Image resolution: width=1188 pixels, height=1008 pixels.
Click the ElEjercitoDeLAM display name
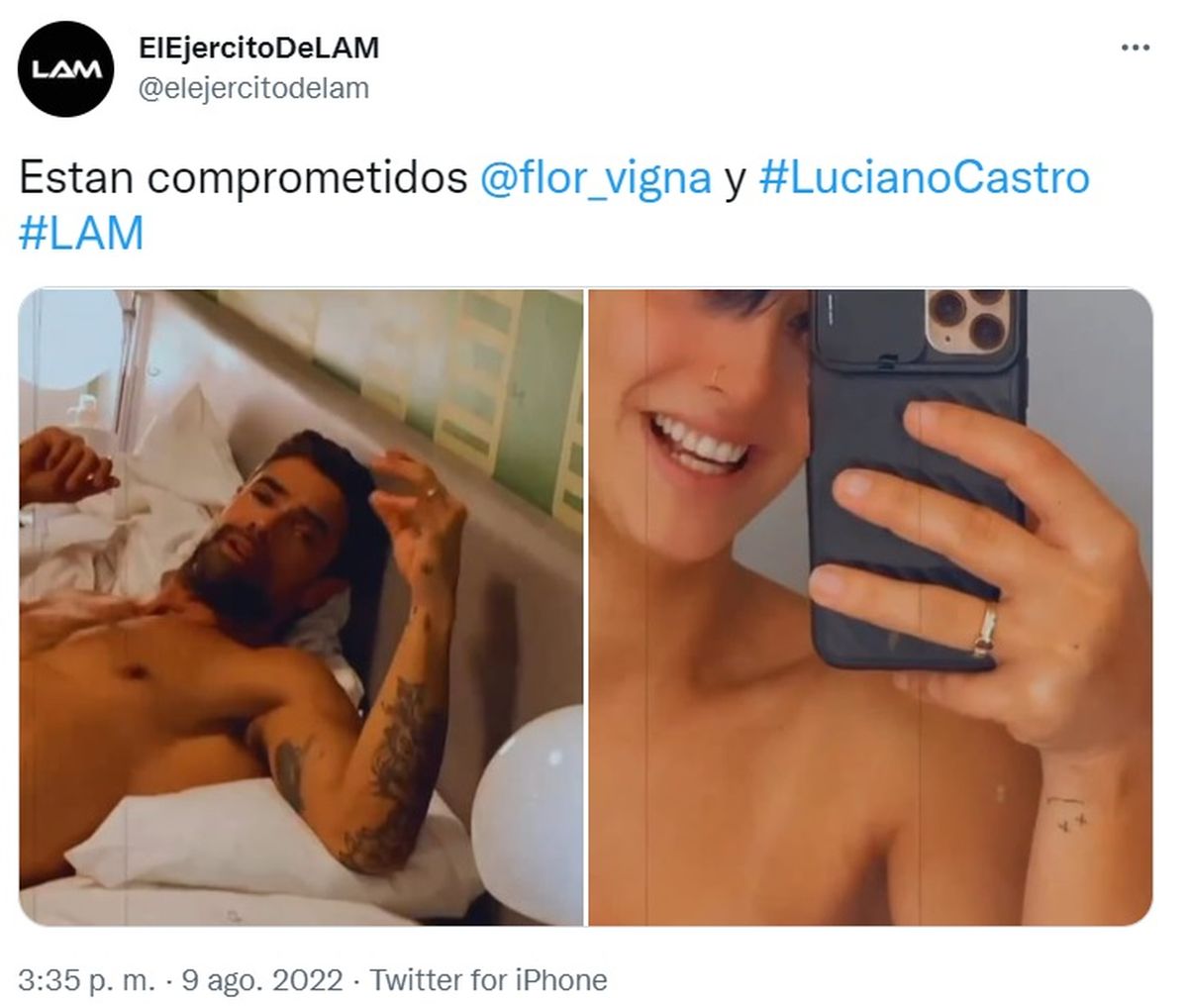pos(259,47)
